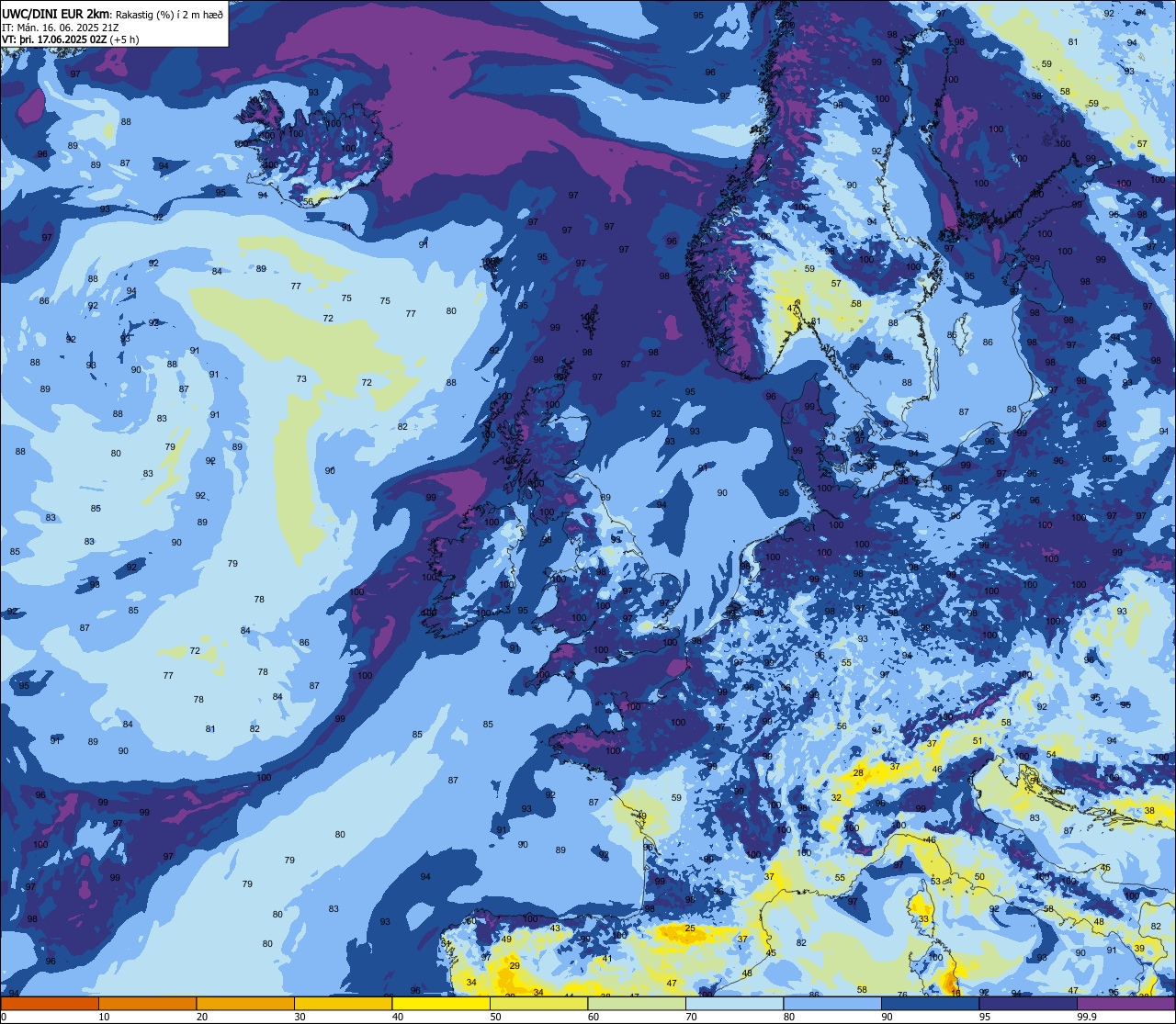1176x1024 pixels.
Task: Click the humidity value "53" on the map
Action: [935, 881]
